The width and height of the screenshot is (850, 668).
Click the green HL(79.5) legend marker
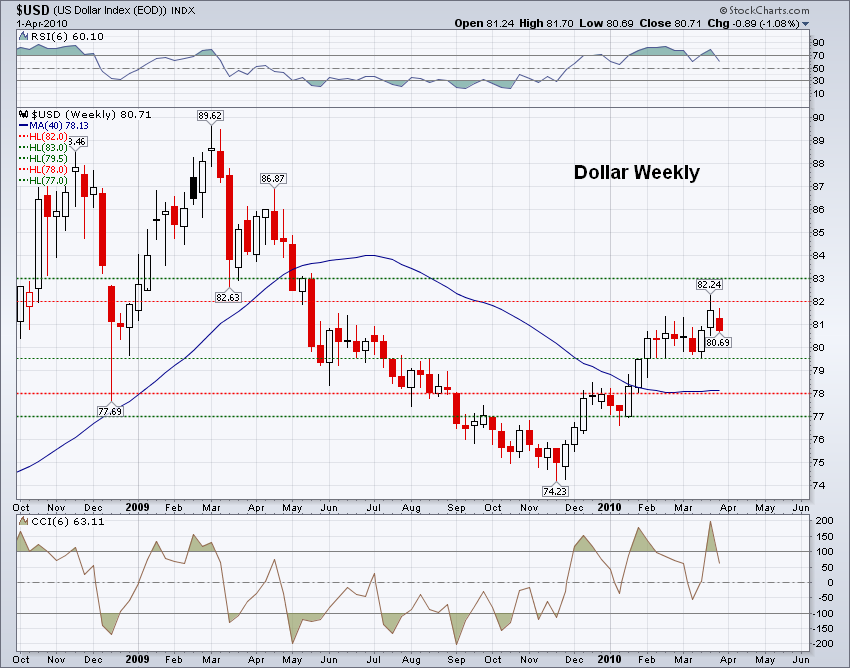(22, 158)
